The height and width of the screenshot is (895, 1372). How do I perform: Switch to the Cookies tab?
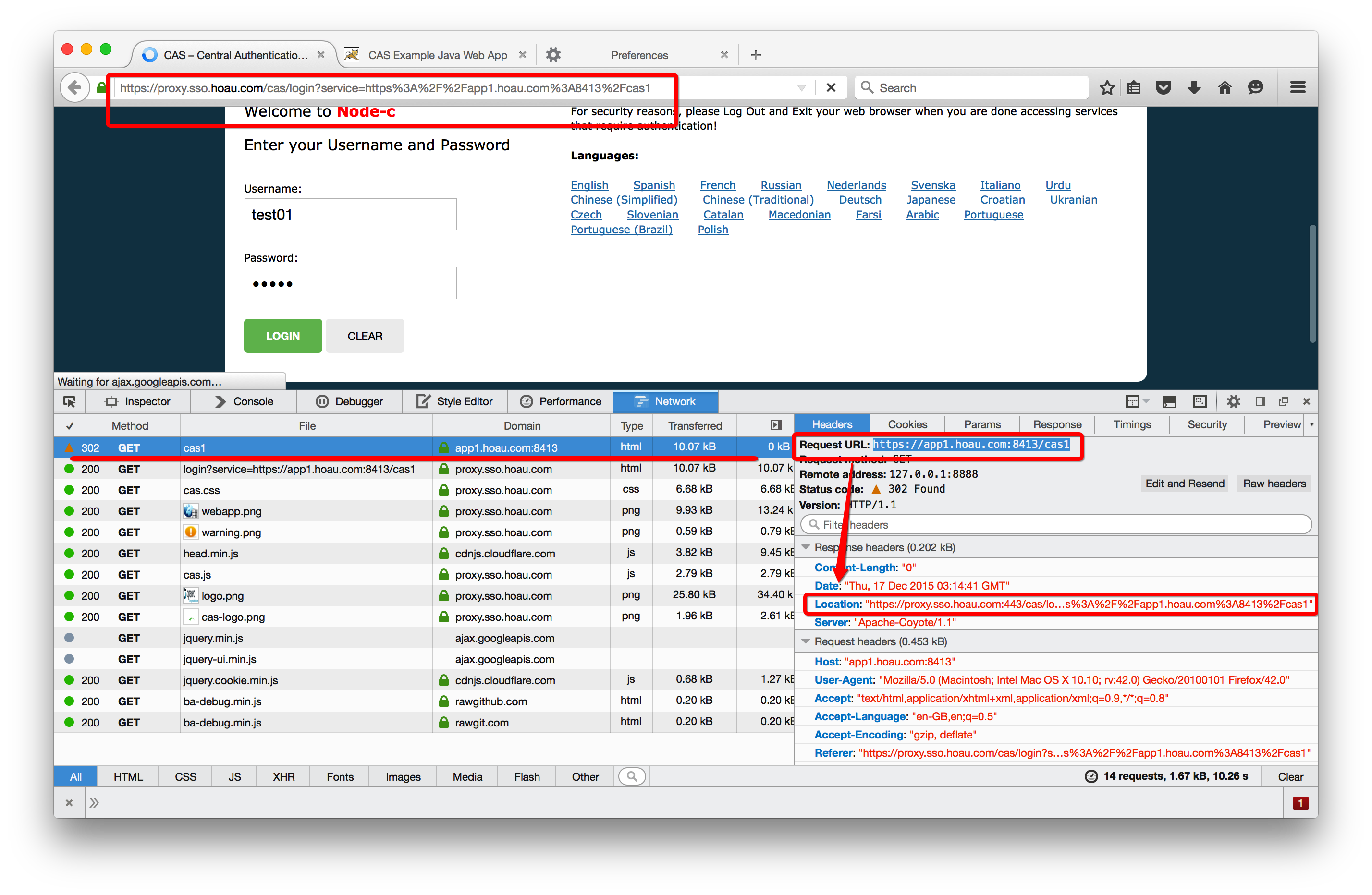pyautogui.click(x=907, y=425)
